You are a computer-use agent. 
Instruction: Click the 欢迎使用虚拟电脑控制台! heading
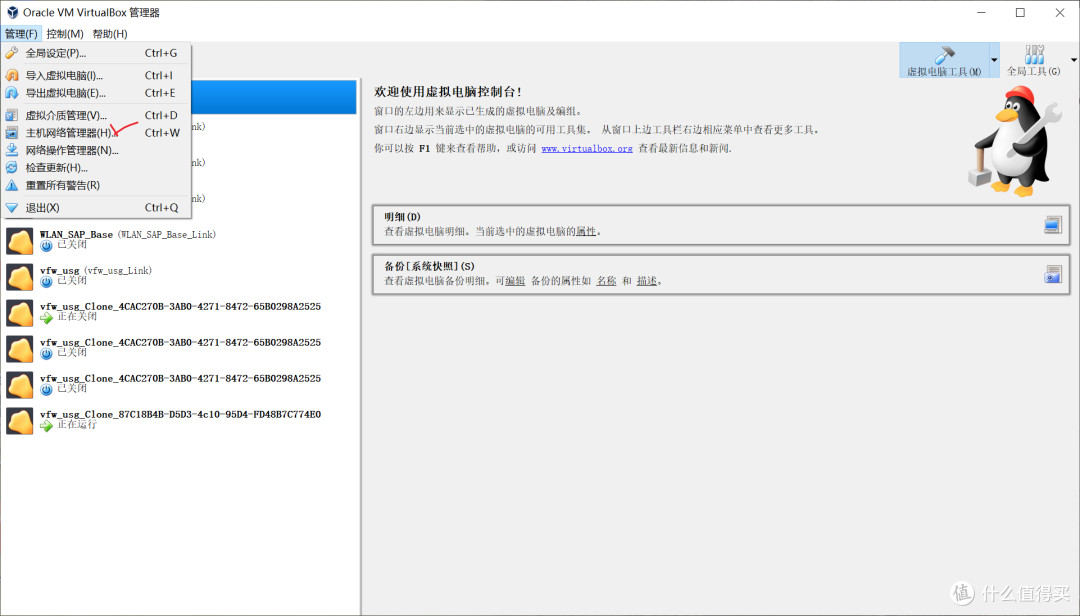pos(448,92)
